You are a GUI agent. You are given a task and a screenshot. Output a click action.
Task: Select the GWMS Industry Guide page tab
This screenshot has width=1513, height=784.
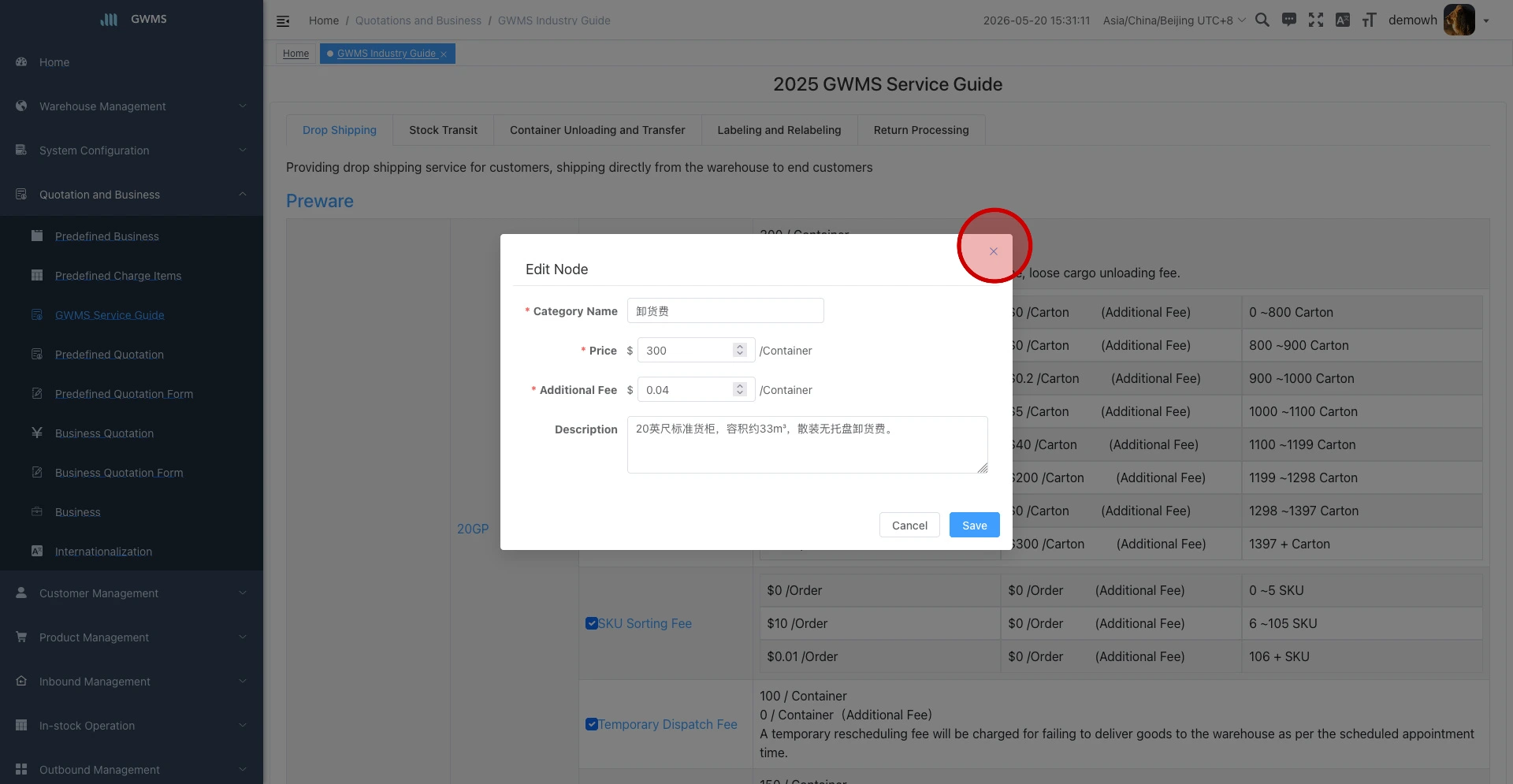click(386, 54)
